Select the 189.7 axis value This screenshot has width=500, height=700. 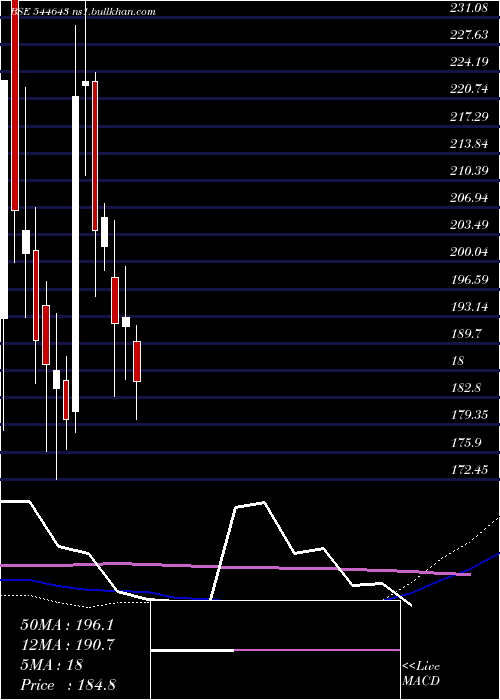[x=465, y=333]
